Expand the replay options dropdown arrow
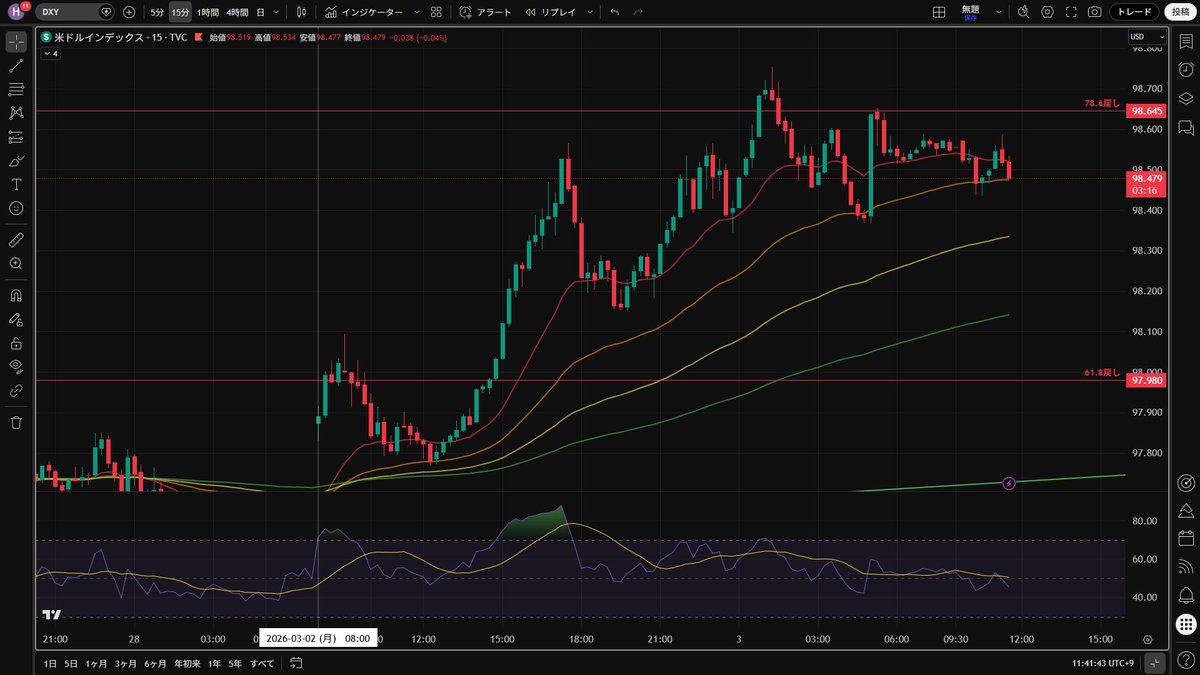Viewport: 1200px width, 675px height. pos(588,12)
